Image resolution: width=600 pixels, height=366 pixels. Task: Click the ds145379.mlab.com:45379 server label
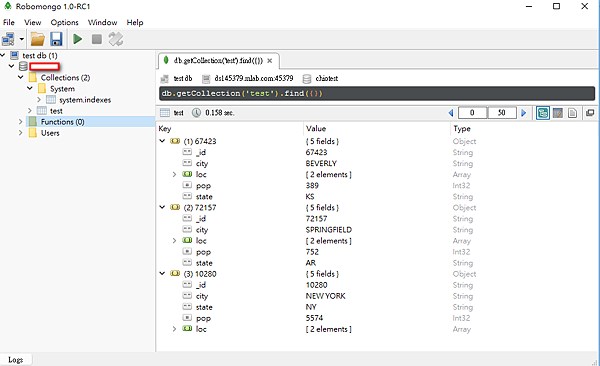point(254,78)
